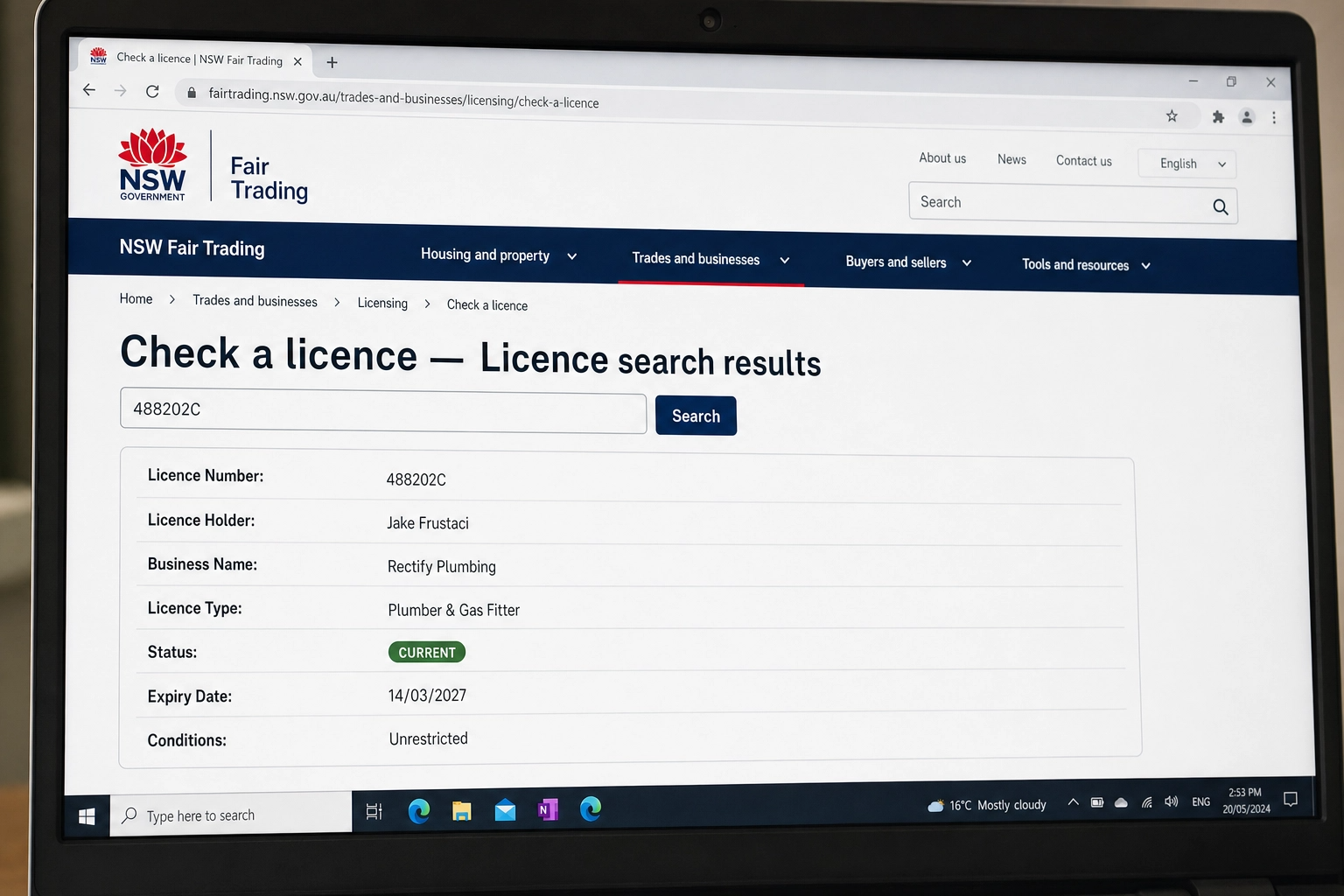The height and width of the screenshot is (896, 1344).
Task: Click the Contact us link
Action: tap(1083, 161)
